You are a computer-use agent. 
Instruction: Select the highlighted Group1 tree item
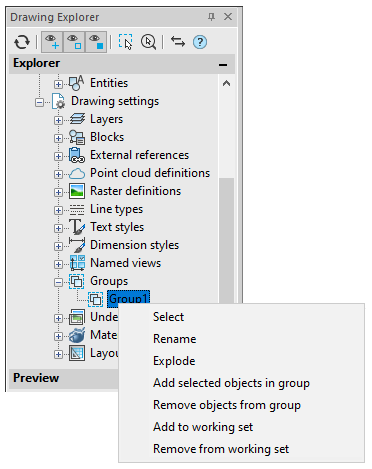click(x=128, y=299)
